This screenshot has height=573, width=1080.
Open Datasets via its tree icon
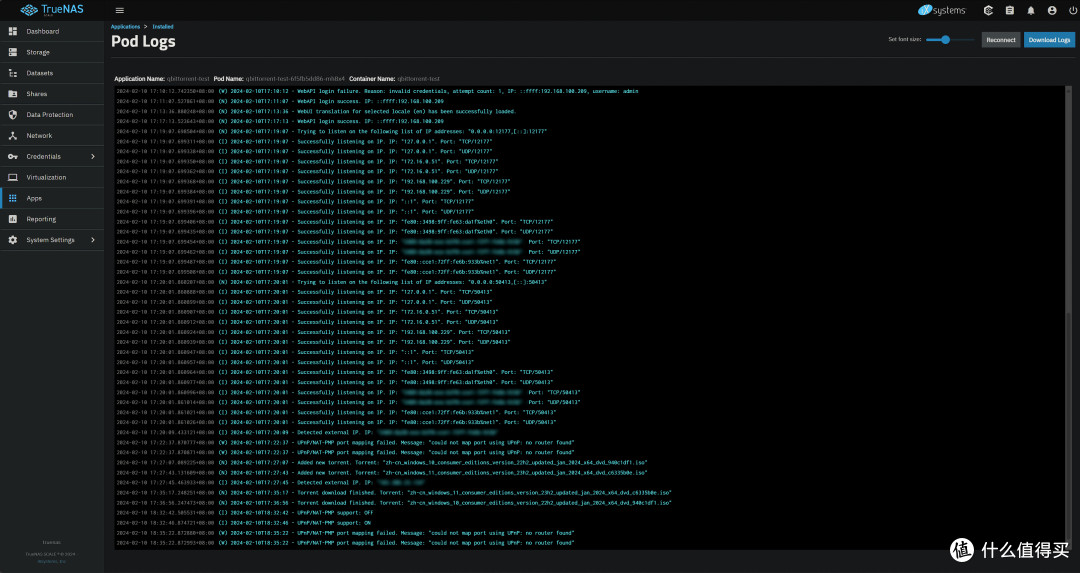coord(12,73)
